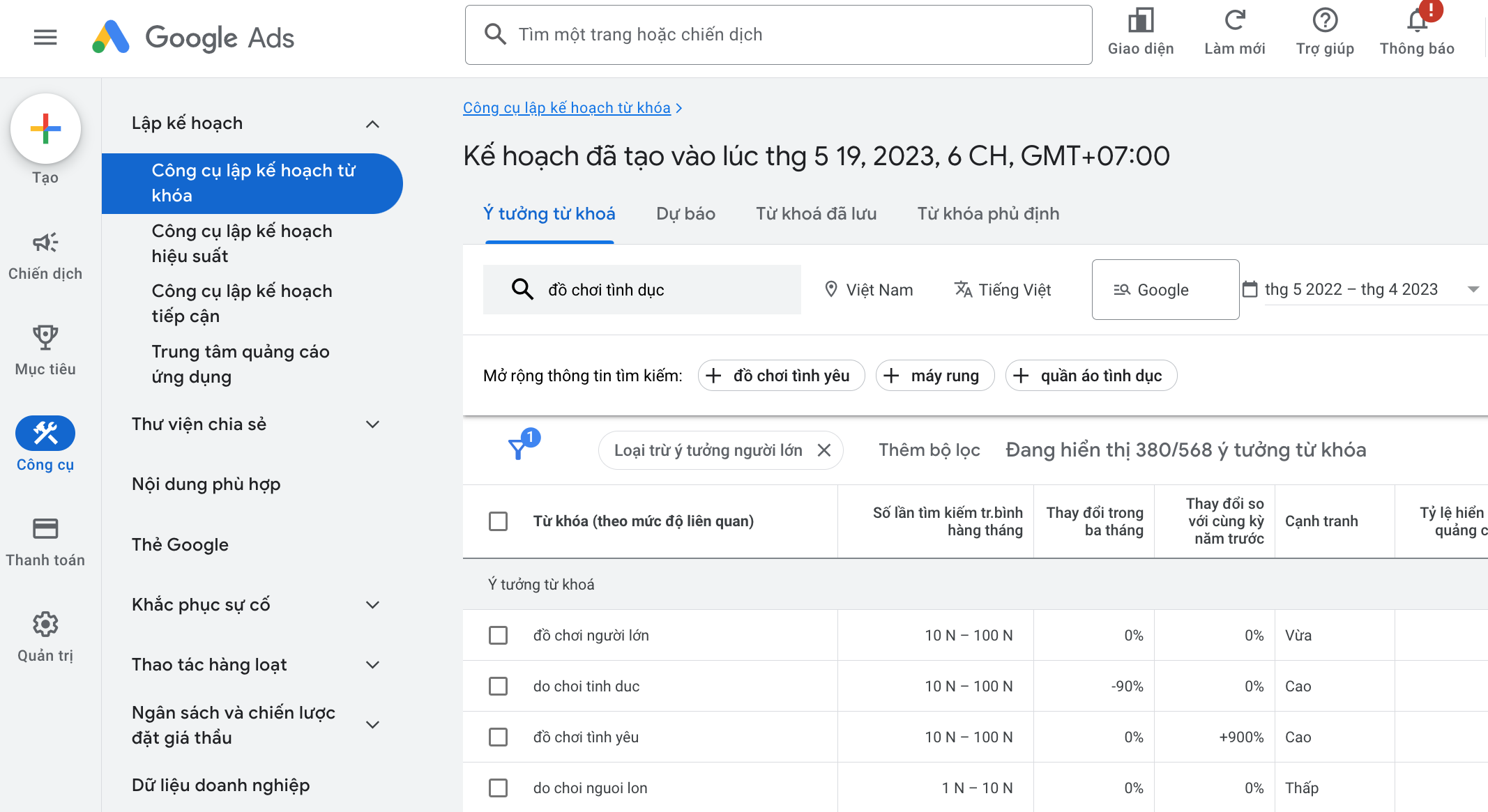Remove Loại trừ ý tưởng người lớn filter
The width and height of the screenshot is (1488, 812).
click(x=824, y=450)
